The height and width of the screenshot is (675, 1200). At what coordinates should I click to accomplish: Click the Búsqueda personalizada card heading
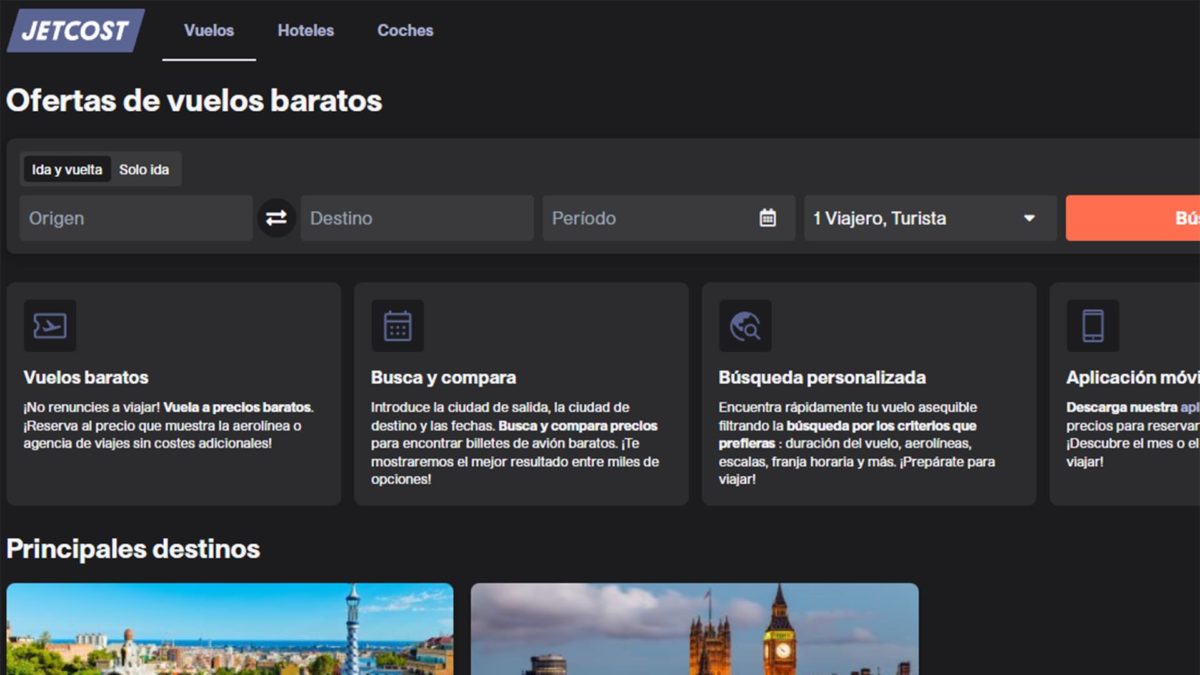[x=822, y=377]
